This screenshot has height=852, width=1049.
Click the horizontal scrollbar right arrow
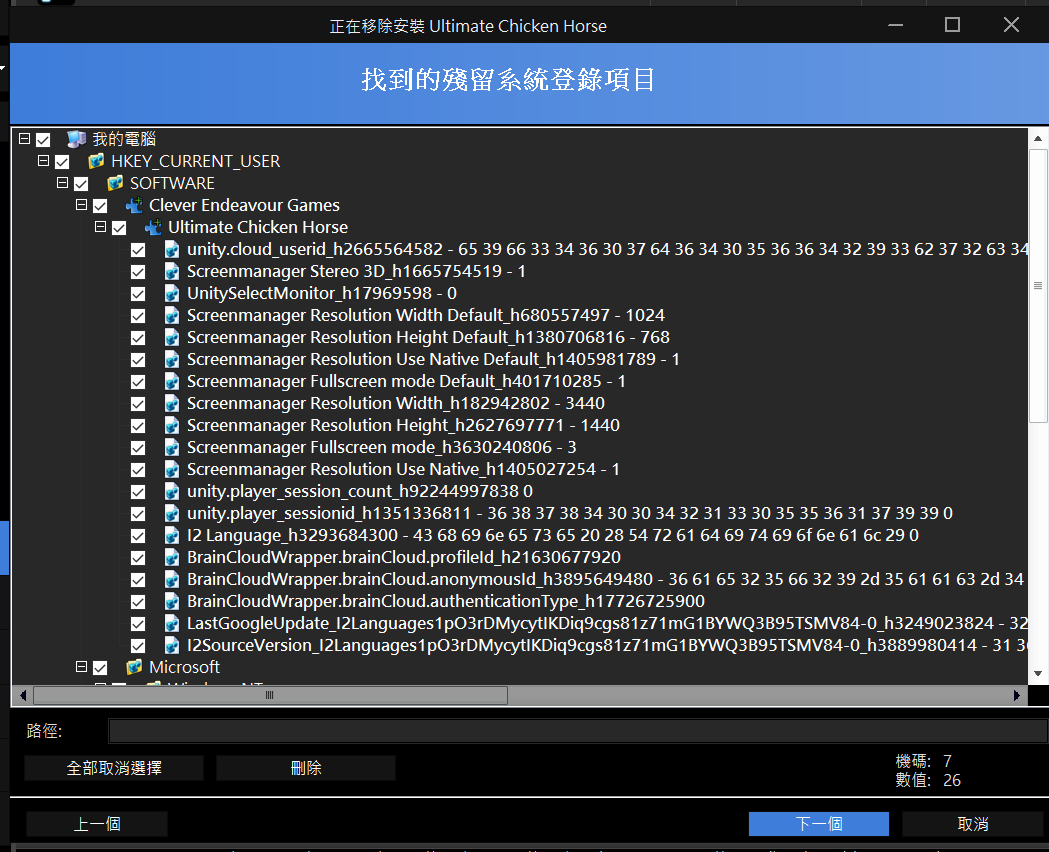1018,695
